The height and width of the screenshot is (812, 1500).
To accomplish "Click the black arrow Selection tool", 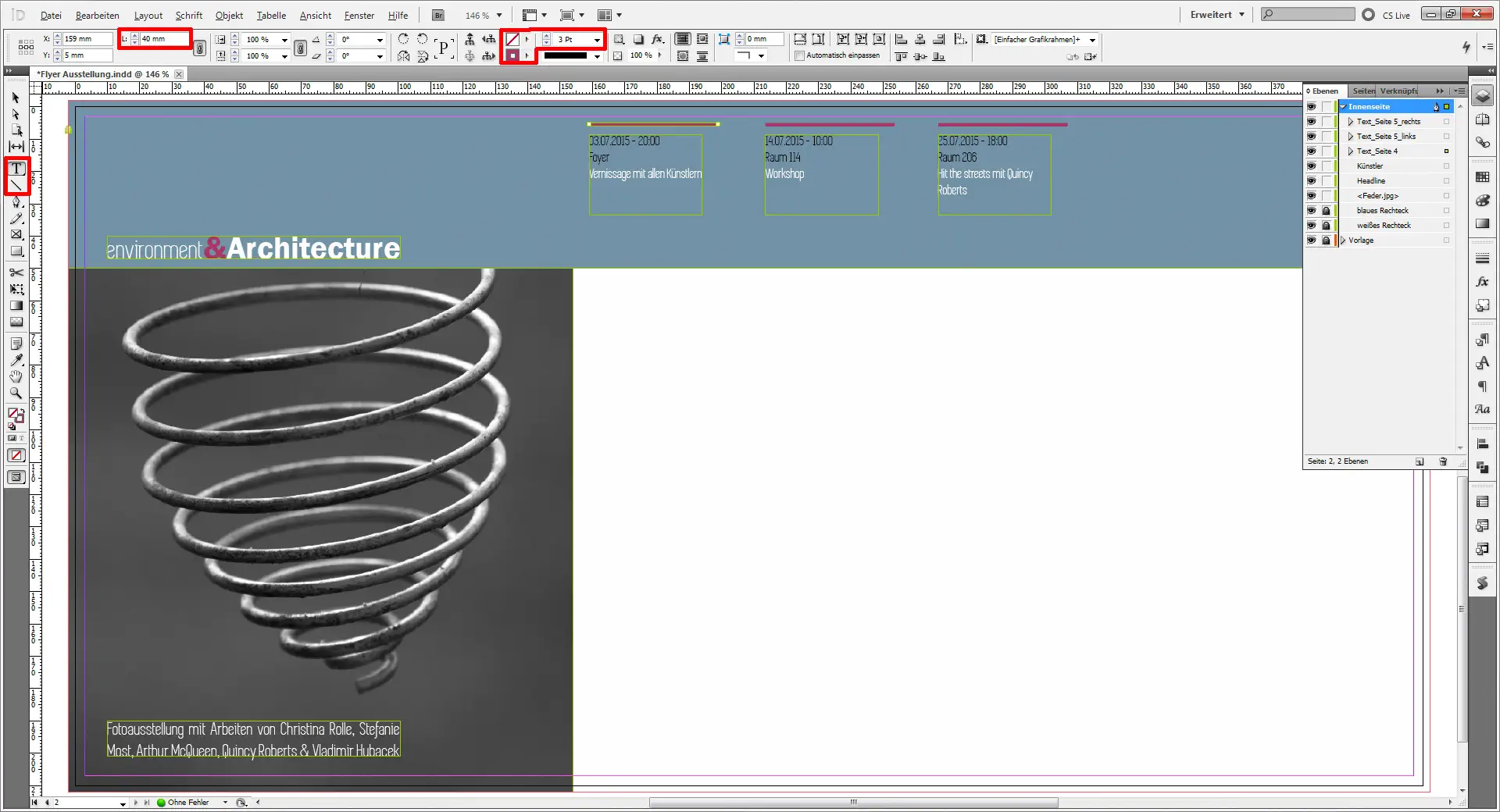I will (16, 98).
